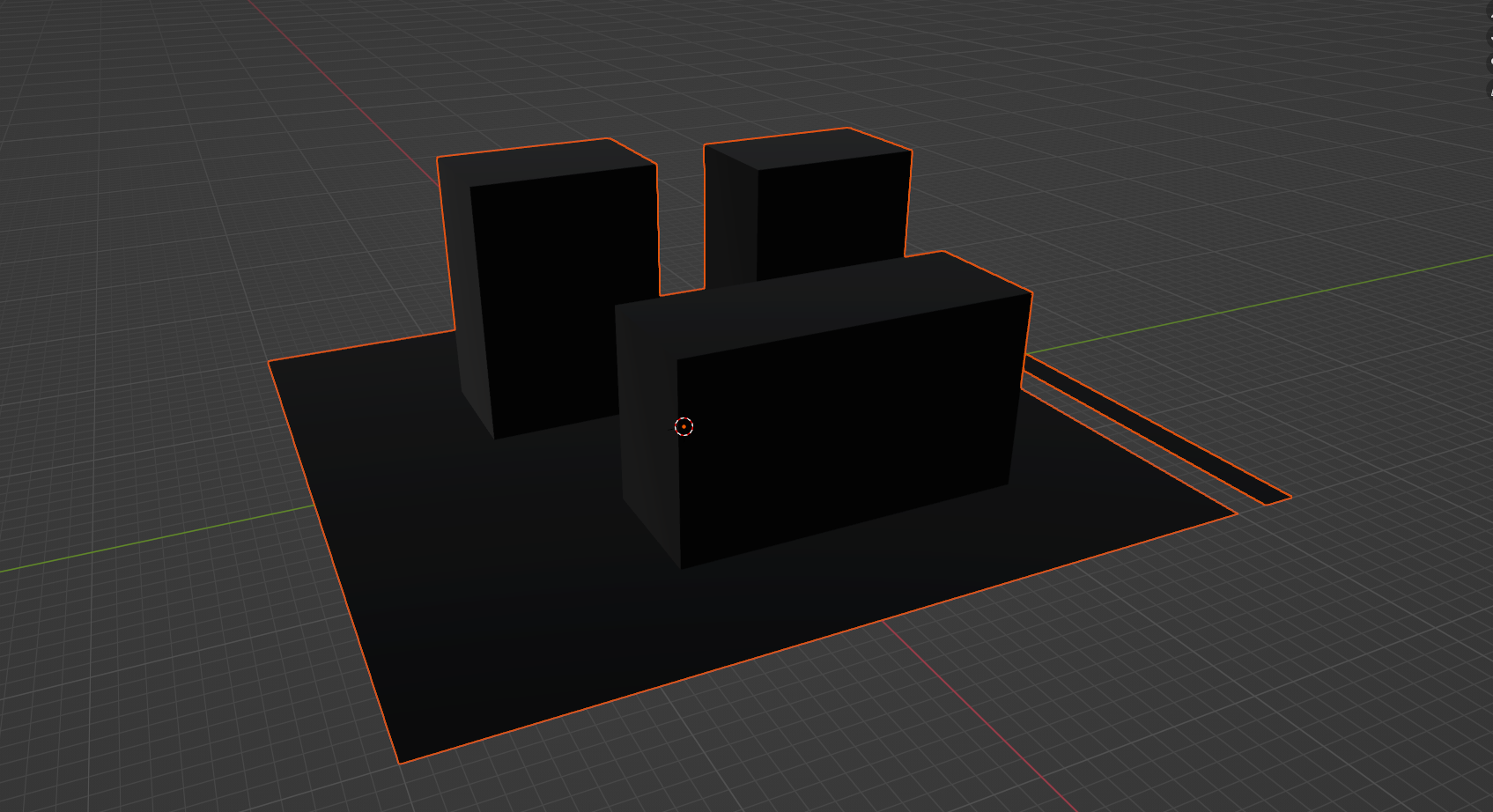Click the 3D cursor crosshair marker
Viewport: 1493px width, 812px height.
click(x=684, y=426)
